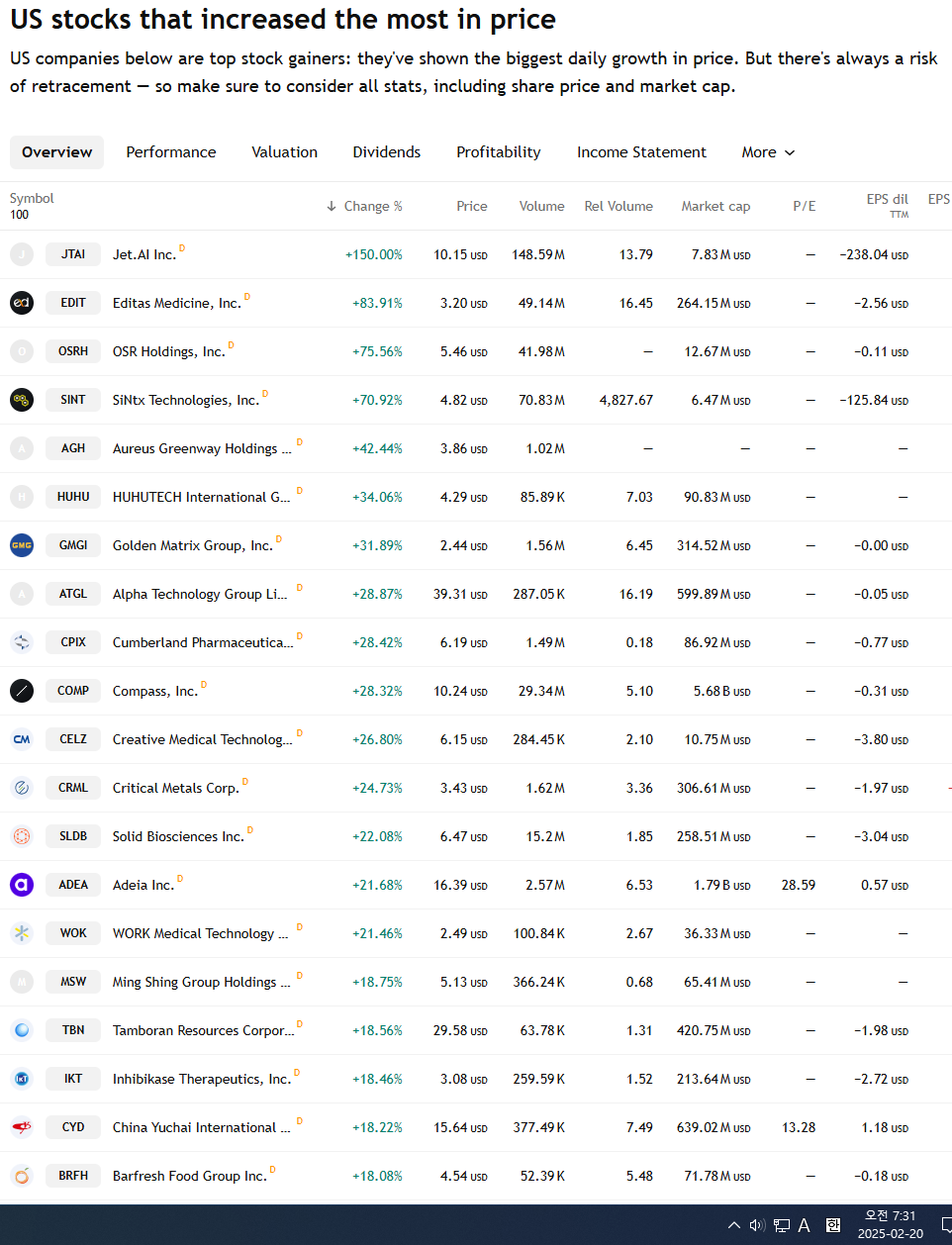Click the SiNtx Technologies logo icon
Viewport: 952px width, 1245px height.
pos(22,400)
